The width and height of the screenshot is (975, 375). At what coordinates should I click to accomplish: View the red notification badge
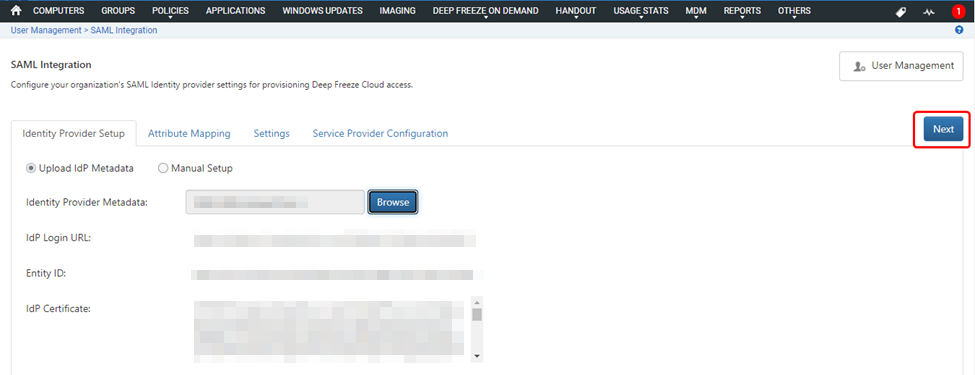958,11
